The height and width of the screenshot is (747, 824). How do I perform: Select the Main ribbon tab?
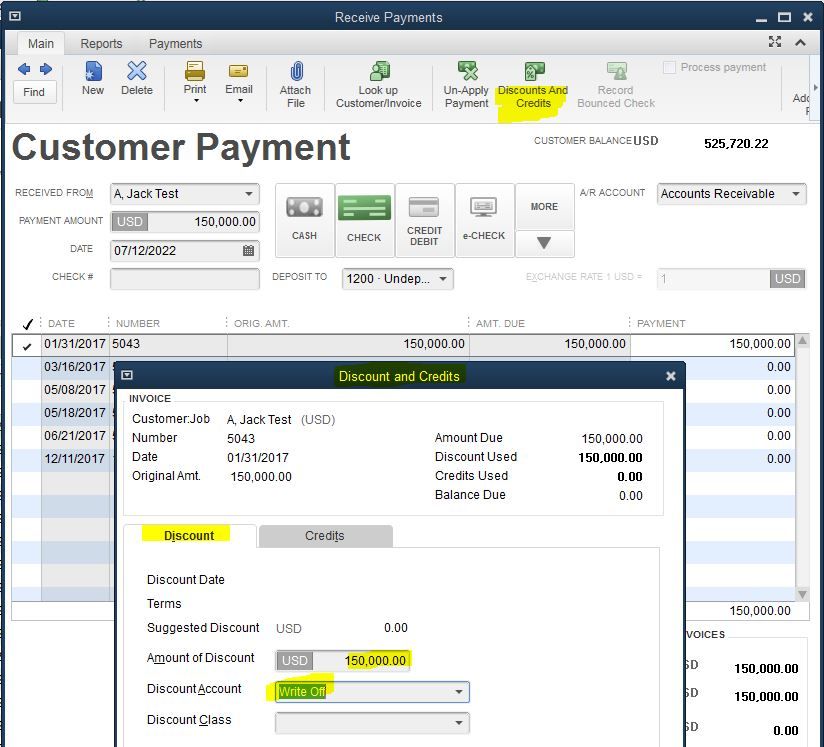tap(41, 44)
